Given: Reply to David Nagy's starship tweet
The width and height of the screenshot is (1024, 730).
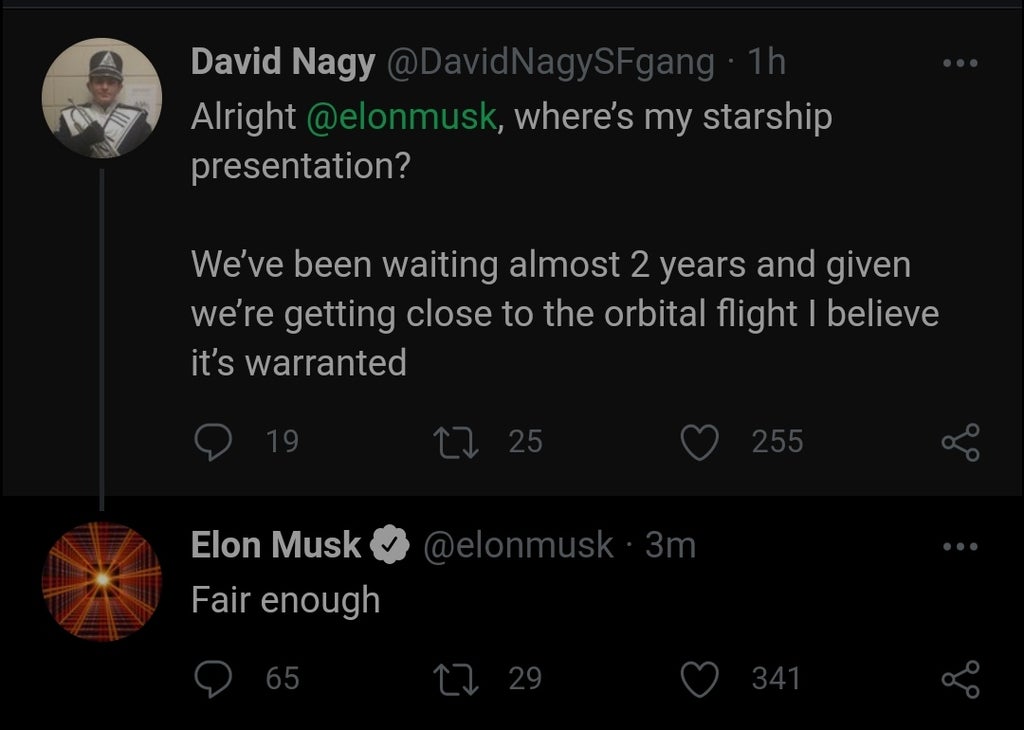Looking at the screenshot, I should coord(211,440).
